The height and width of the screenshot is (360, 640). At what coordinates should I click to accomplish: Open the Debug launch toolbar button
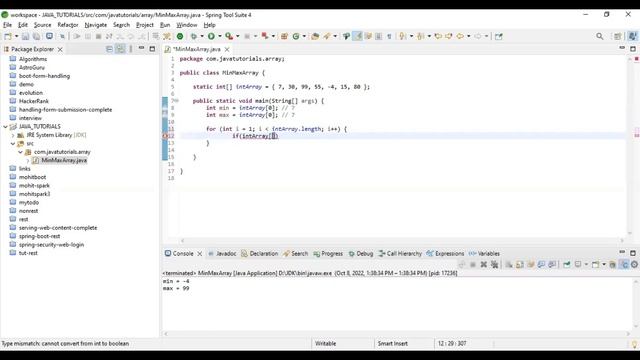pyautogui.click(x=193, y=36)
